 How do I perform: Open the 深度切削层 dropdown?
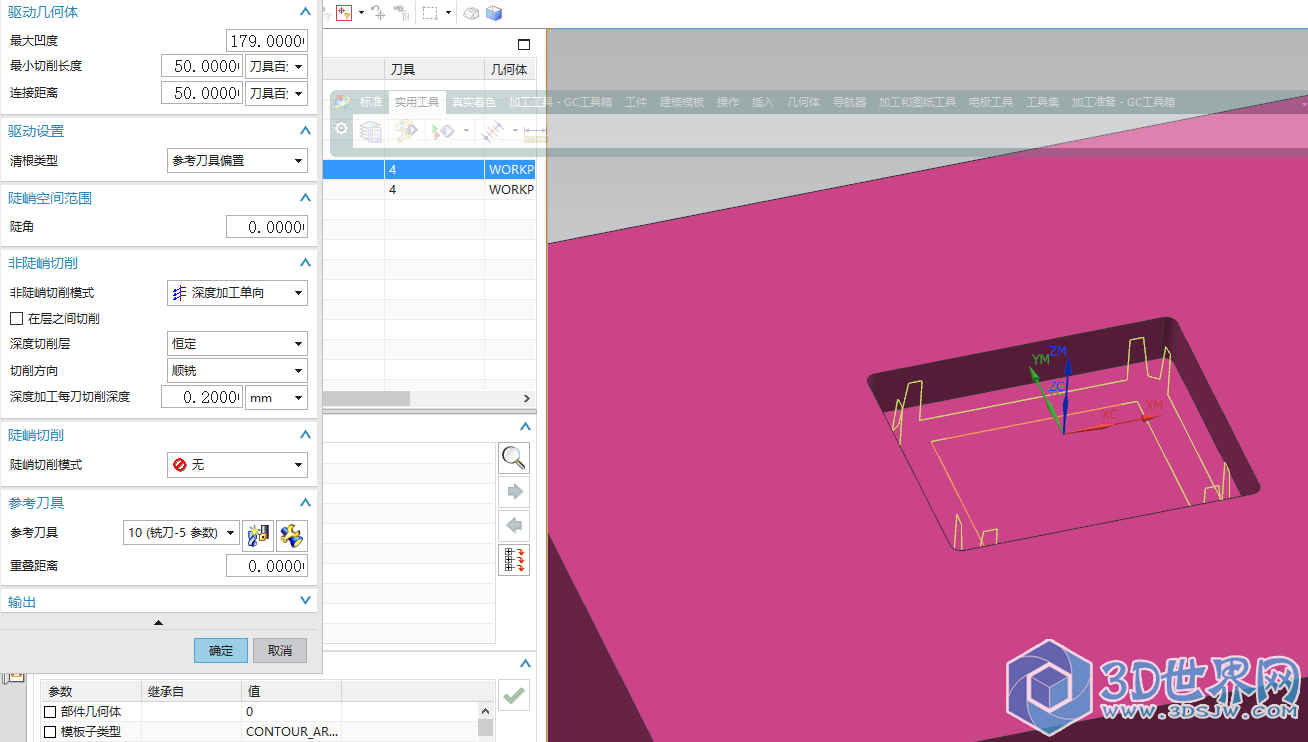237,343
